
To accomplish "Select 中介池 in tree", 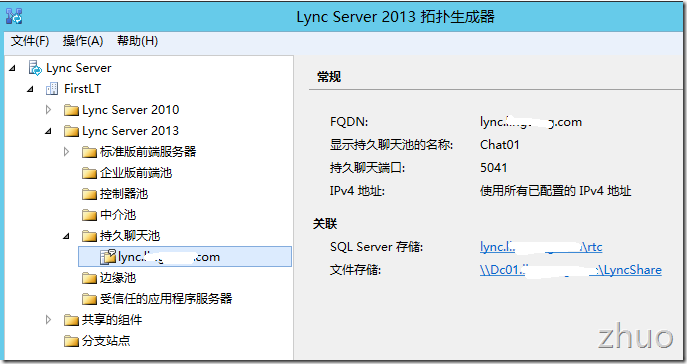I will [x=118, y=215].
